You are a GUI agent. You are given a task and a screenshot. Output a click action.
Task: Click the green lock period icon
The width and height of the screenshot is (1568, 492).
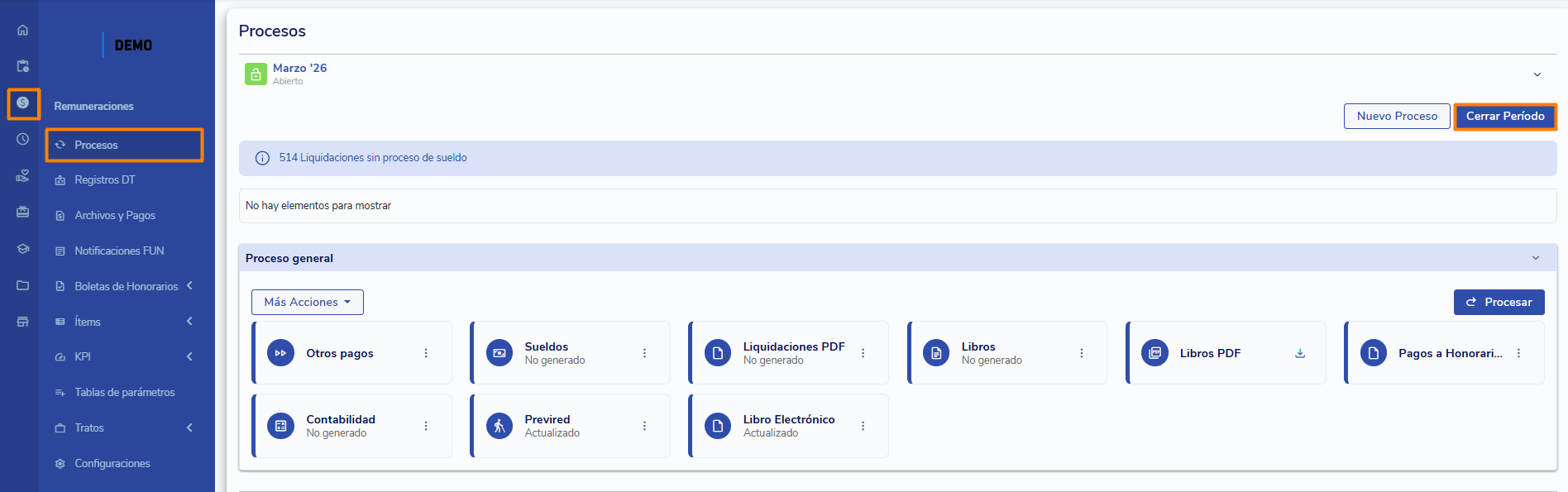tap(256, 74)
